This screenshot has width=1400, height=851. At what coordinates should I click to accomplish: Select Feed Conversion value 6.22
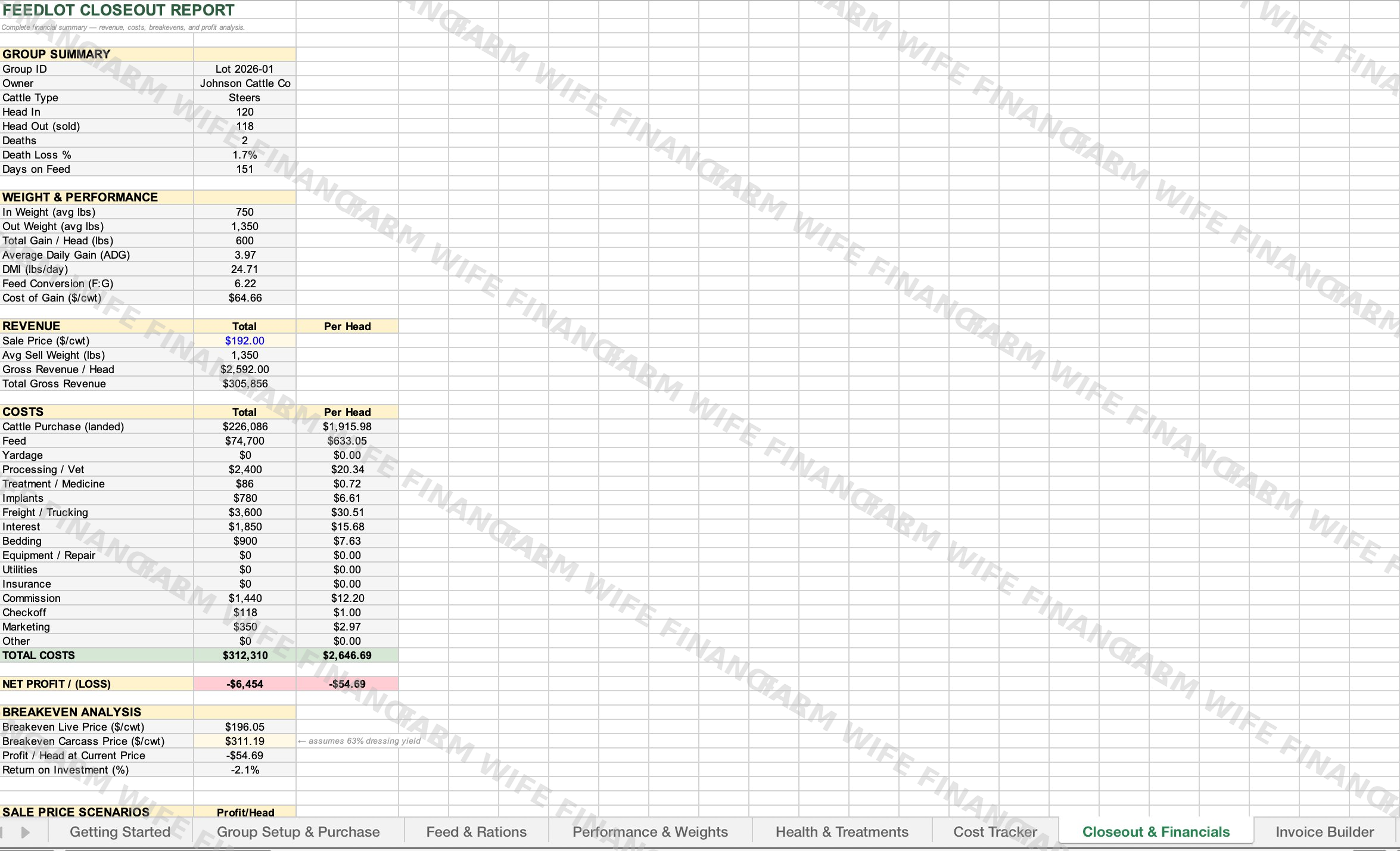(x=244, y=284)
